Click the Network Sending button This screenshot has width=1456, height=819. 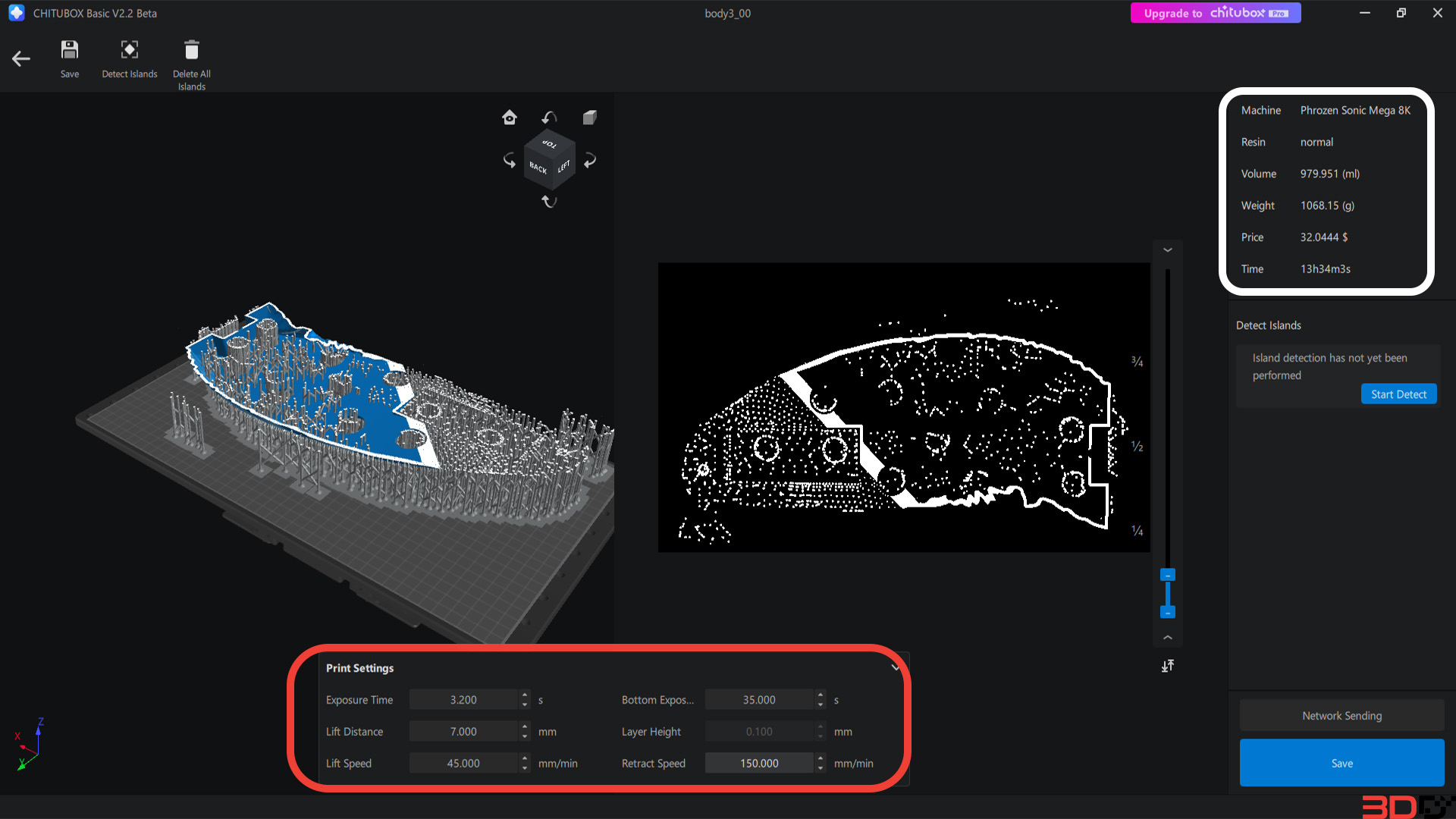point(1341,716)
